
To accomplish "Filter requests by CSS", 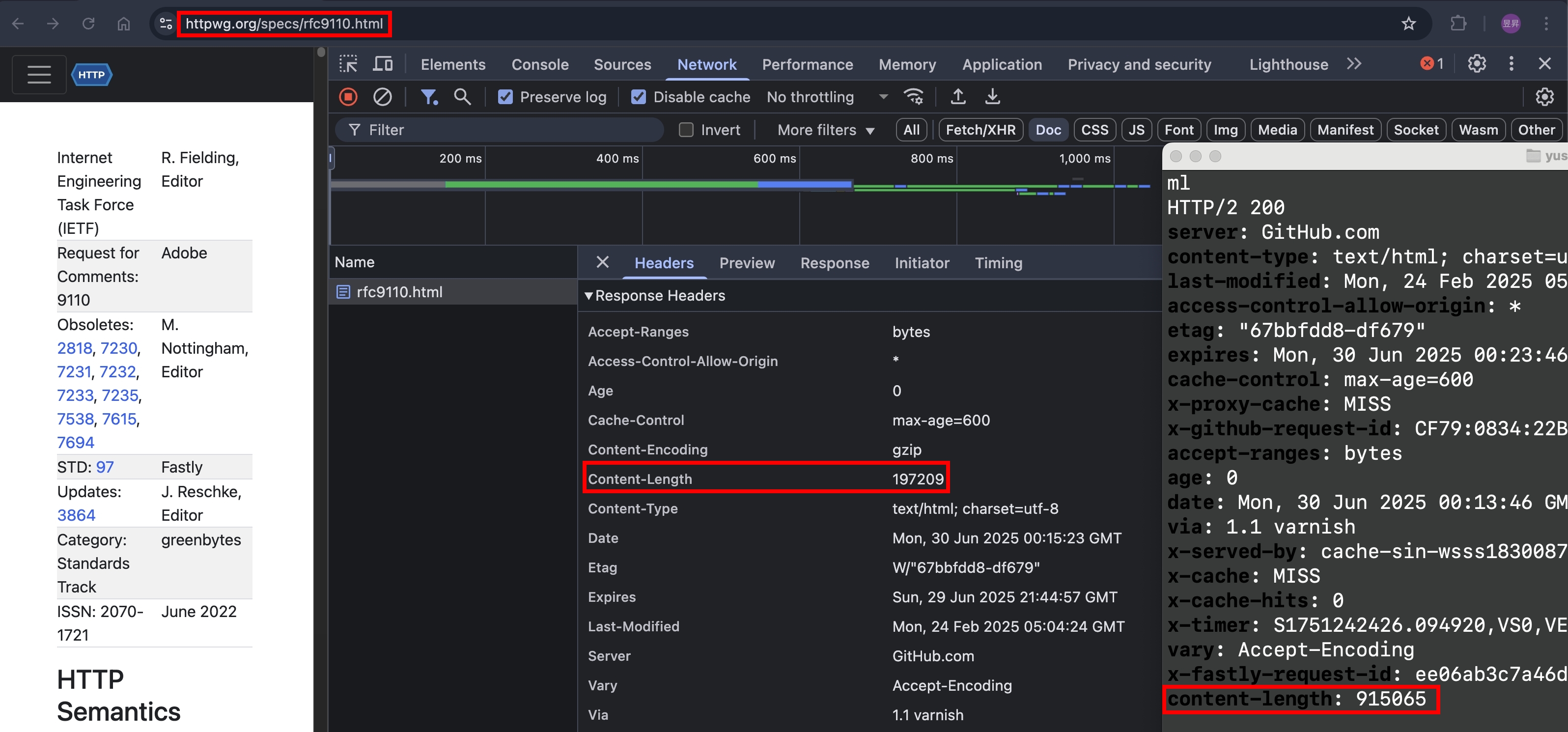I will 1094,130.
